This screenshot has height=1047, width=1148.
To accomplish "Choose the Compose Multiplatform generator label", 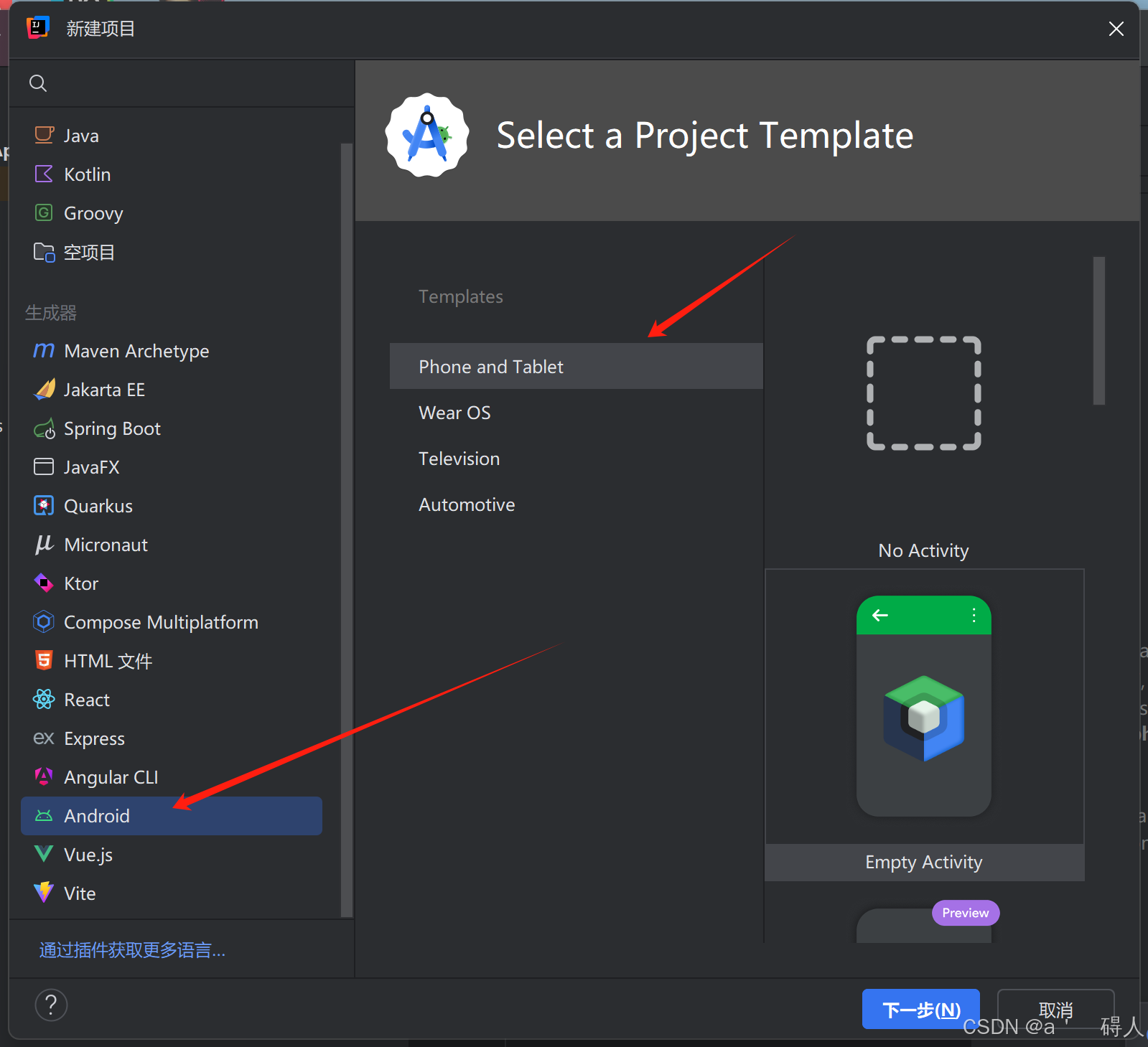I will (x=161, y=622).
